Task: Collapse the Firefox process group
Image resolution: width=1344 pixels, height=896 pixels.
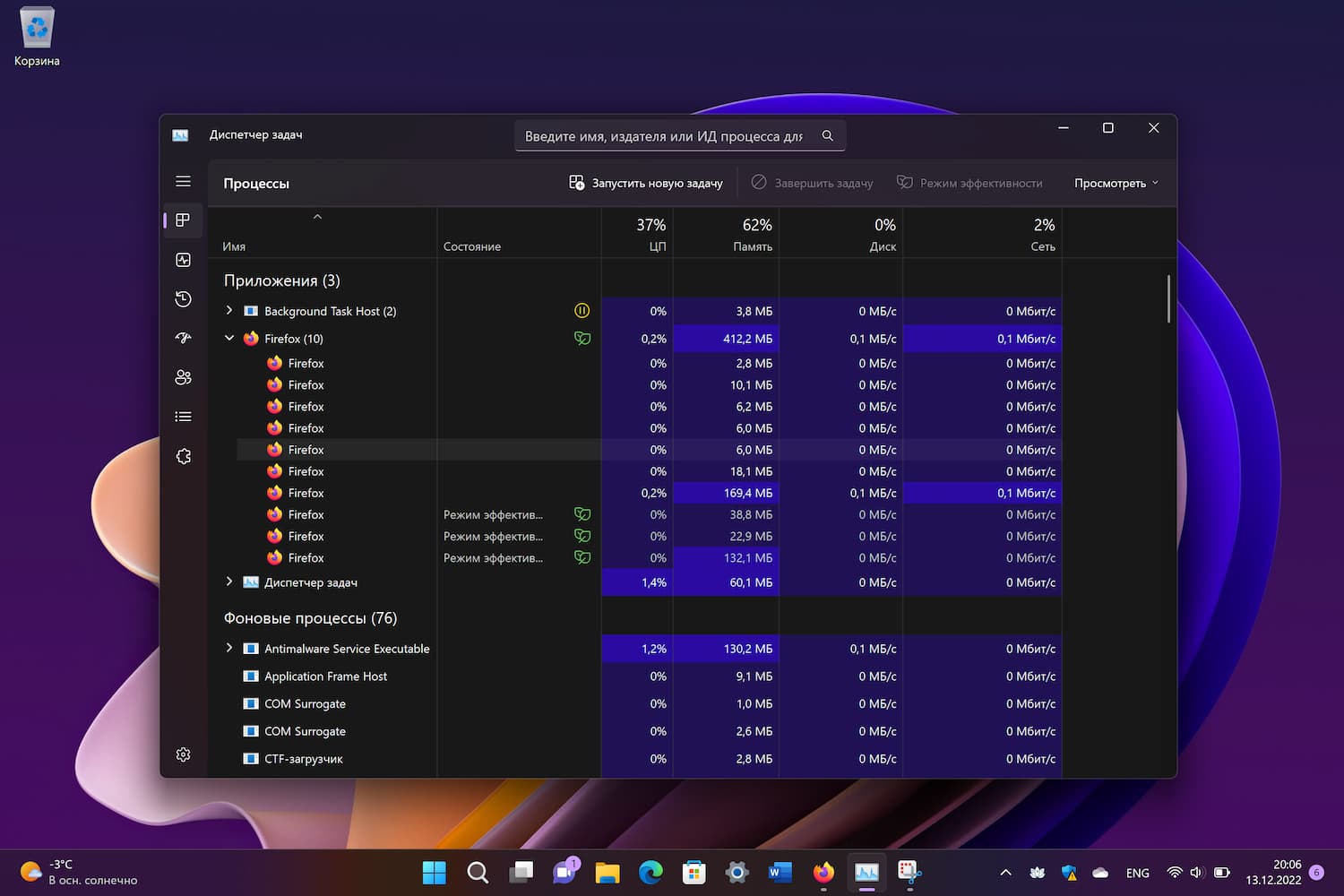Action: click(x=229, y=339)
